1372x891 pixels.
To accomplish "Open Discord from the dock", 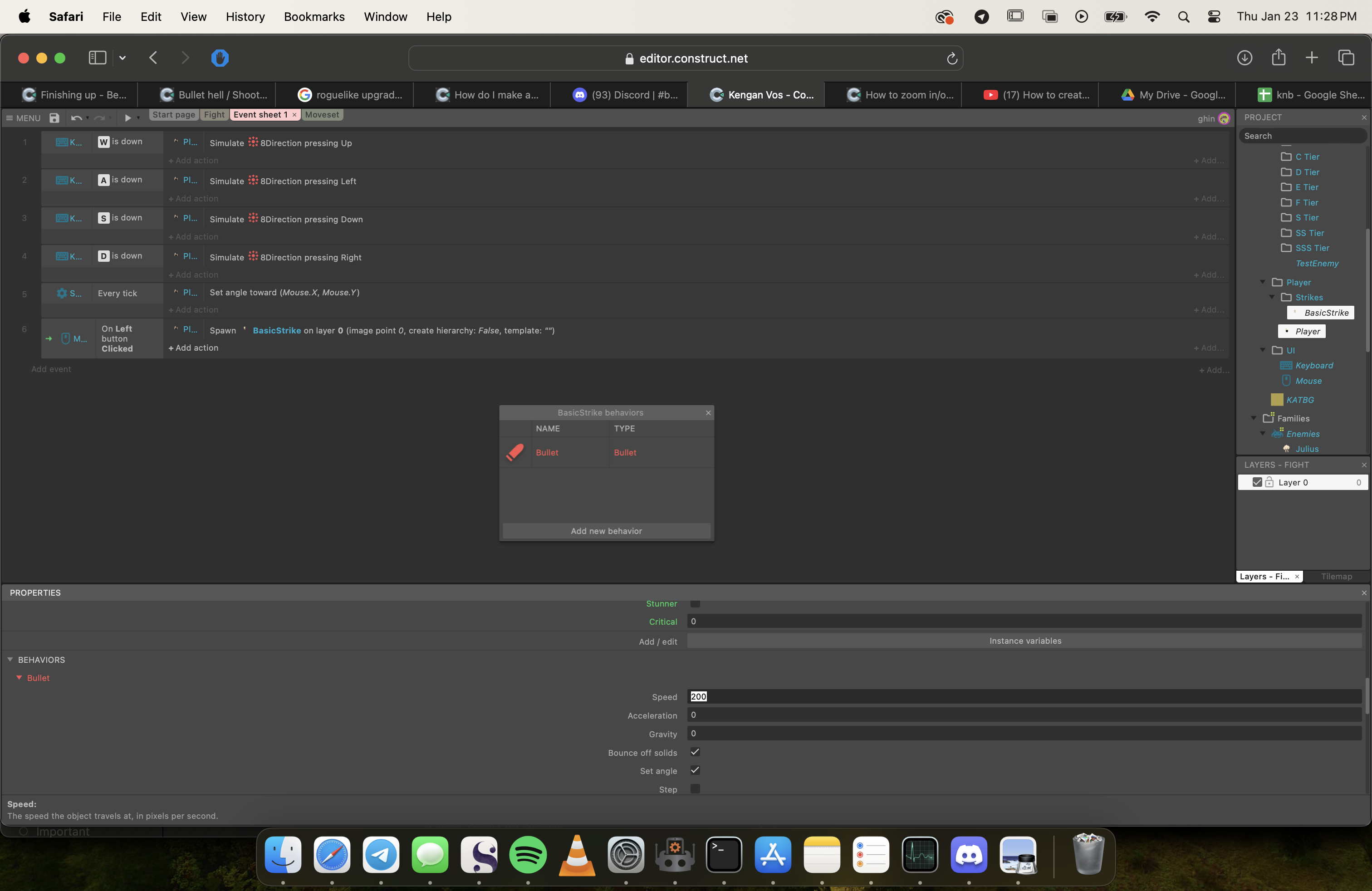I will click(x=969, y=854).
